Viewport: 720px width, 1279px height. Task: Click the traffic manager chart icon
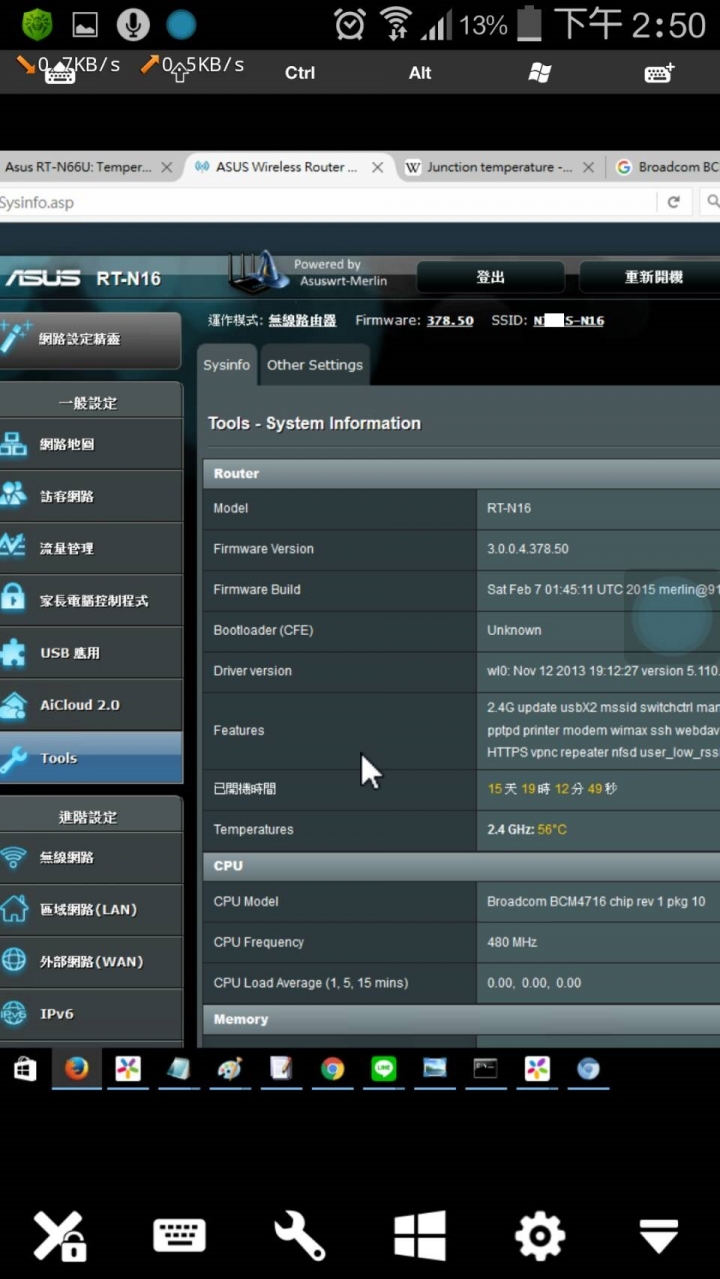13,545
